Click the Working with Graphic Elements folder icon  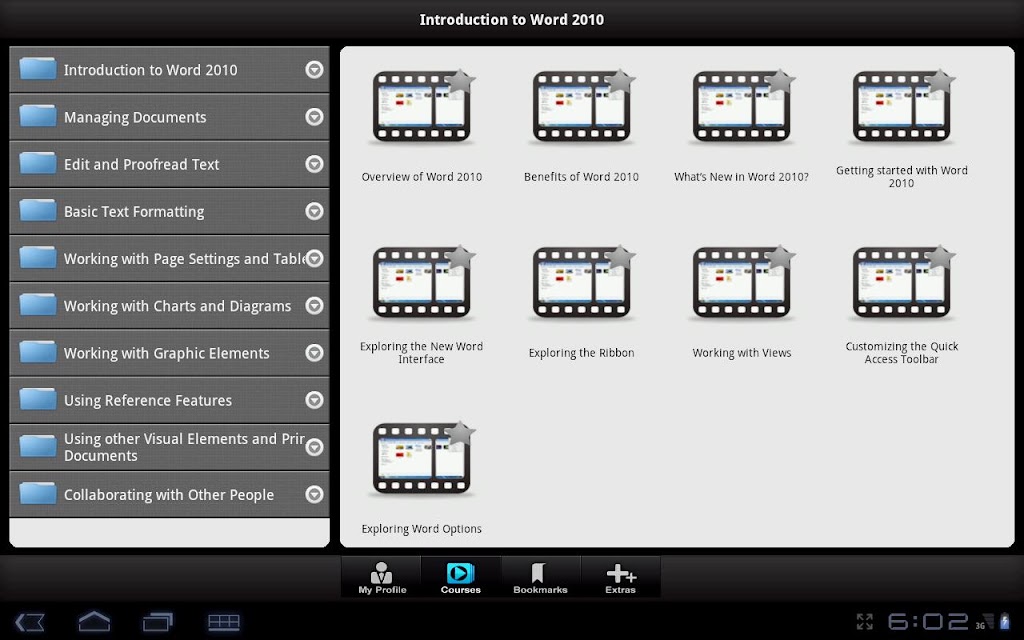[38, 352]
